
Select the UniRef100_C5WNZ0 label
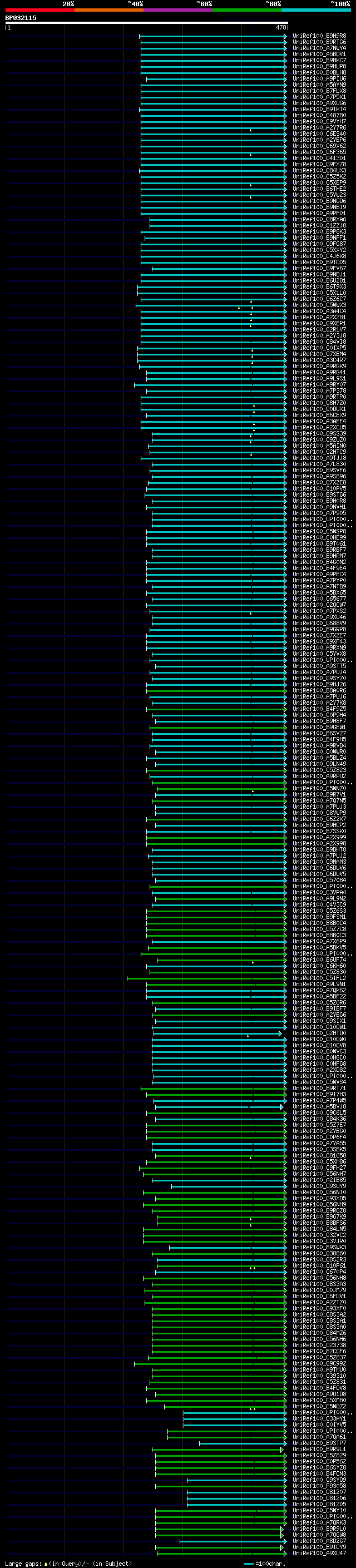319,789
